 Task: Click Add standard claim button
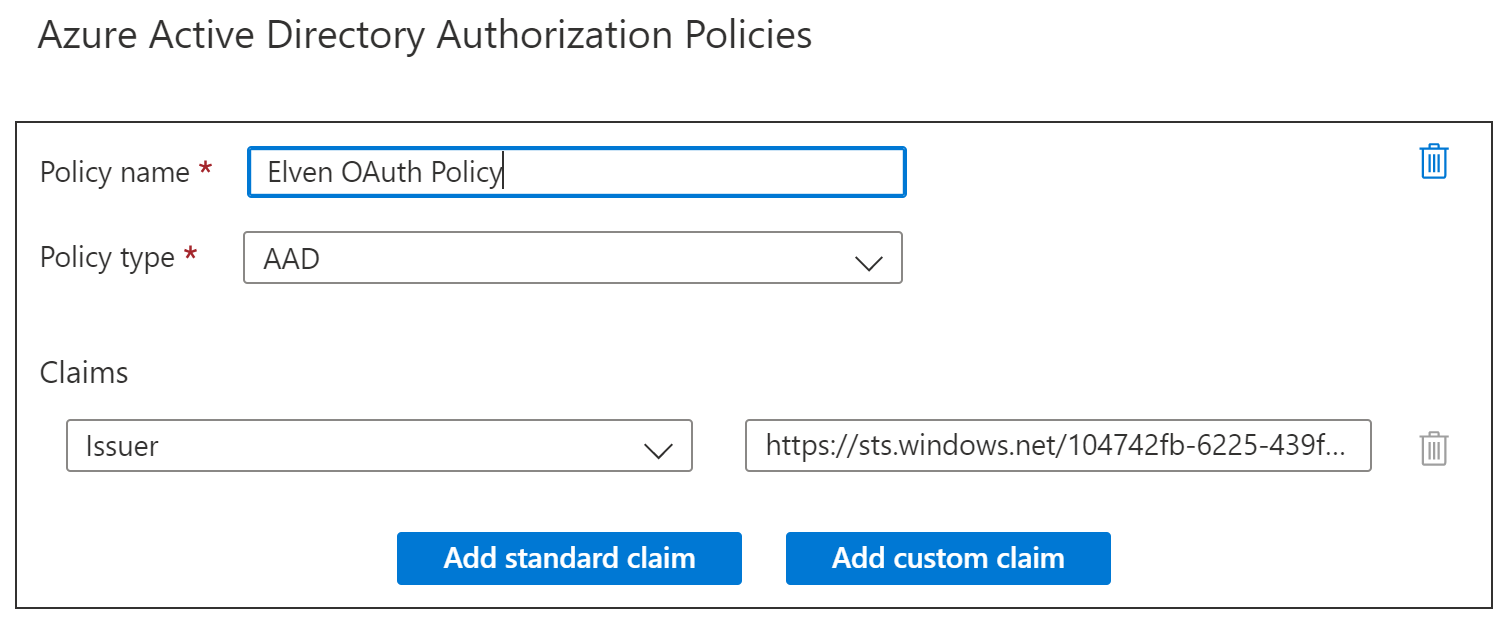coord(569,558)
